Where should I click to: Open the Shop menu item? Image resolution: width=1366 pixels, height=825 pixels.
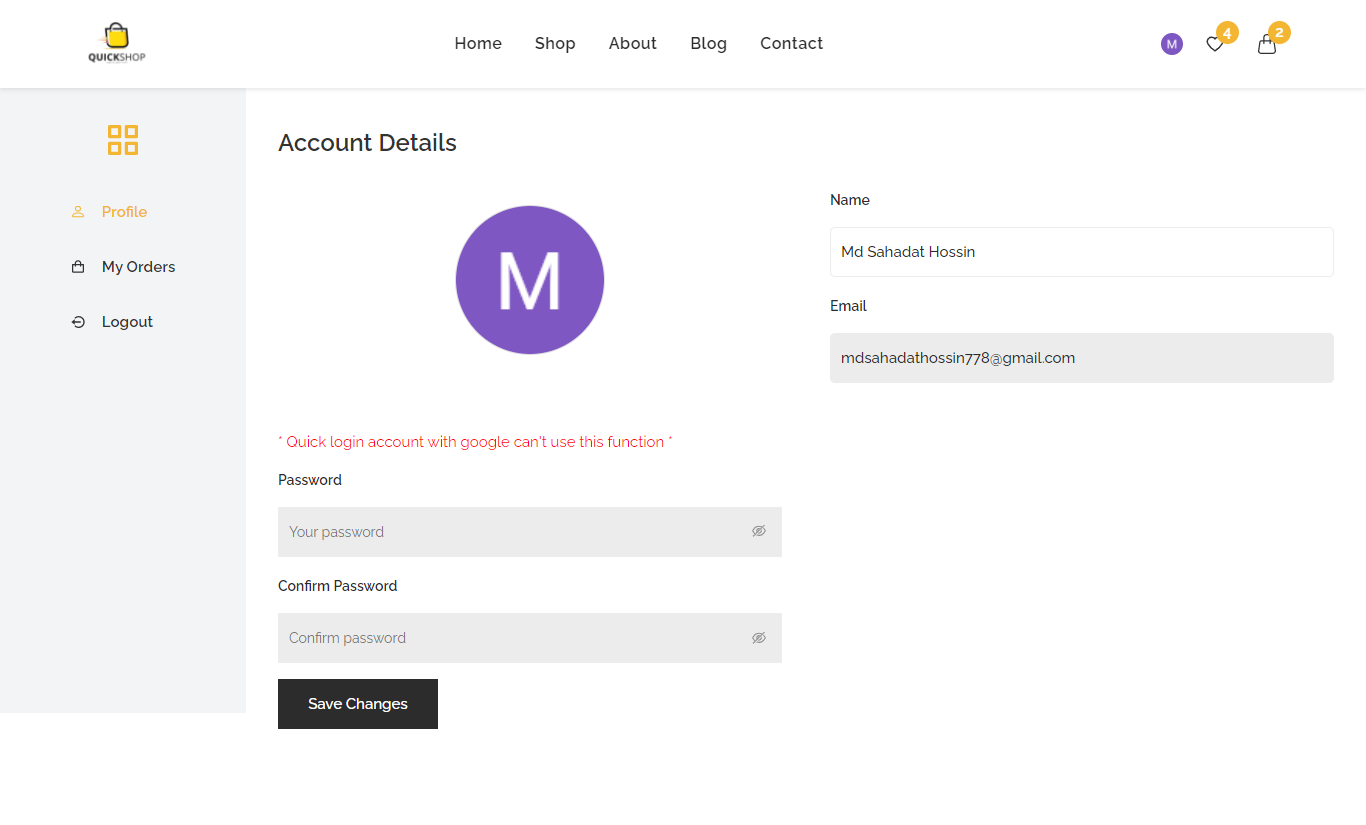point(555,43)
